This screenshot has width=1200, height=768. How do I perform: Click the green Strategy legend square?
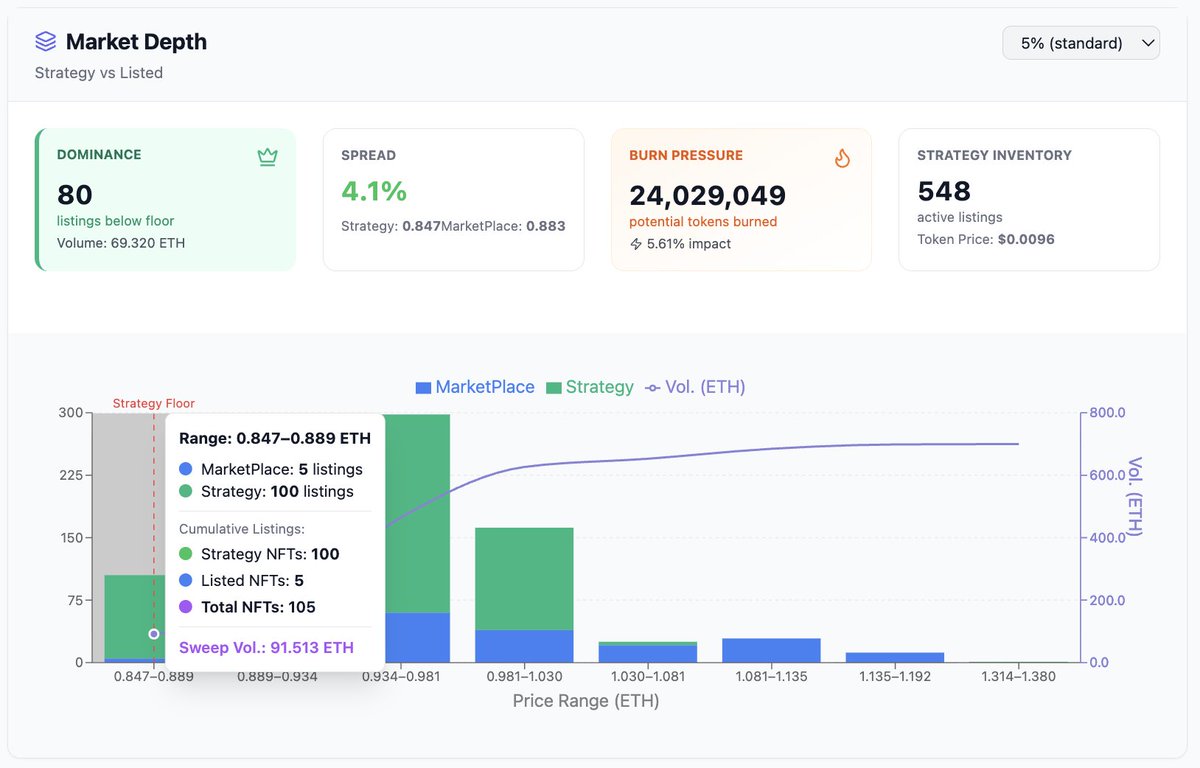tap(553, 386)
